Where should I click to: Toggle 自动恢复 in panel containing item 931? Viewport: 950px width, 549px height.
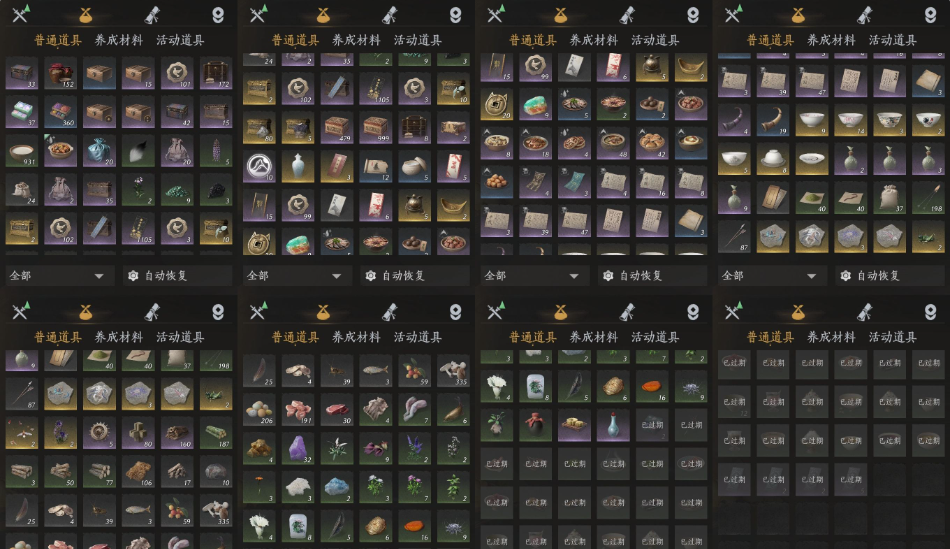point(166,276)
